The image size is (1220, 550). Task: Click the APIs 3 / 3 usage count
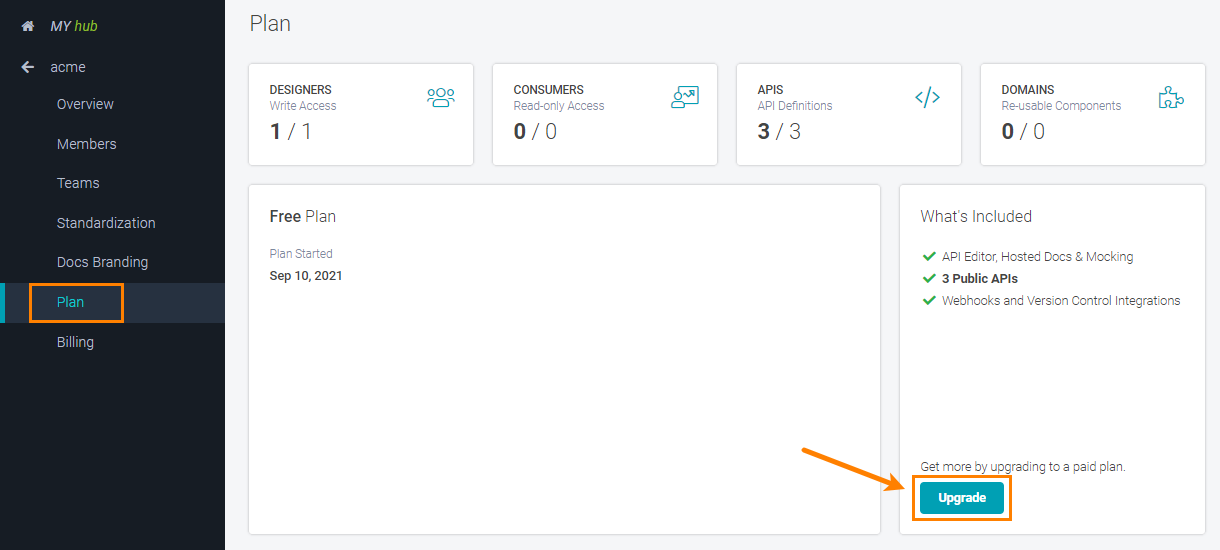tap(779, 131)
